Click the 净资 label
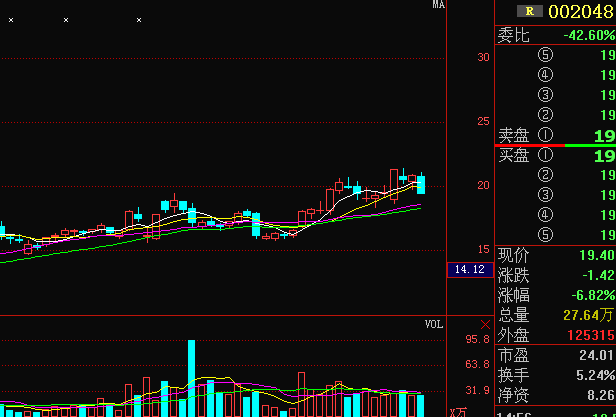 [514, 396]
